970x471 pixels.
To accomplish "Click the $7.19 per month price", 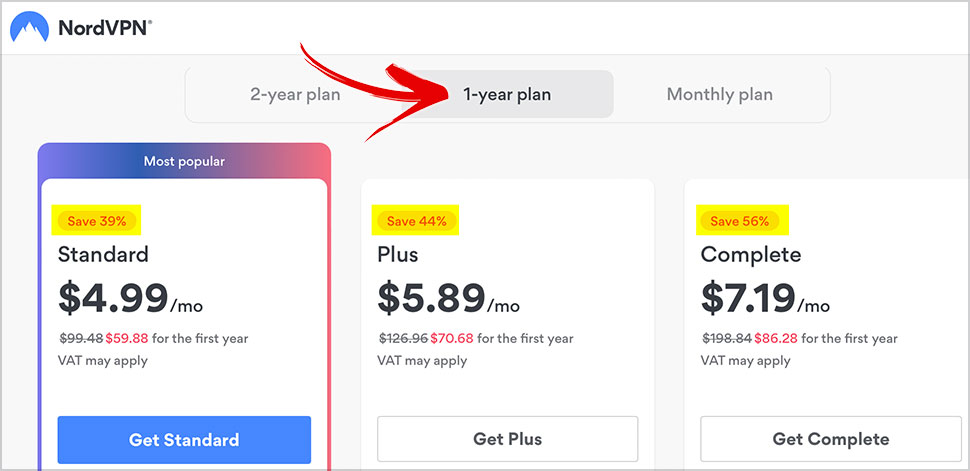I will [765, 298].
